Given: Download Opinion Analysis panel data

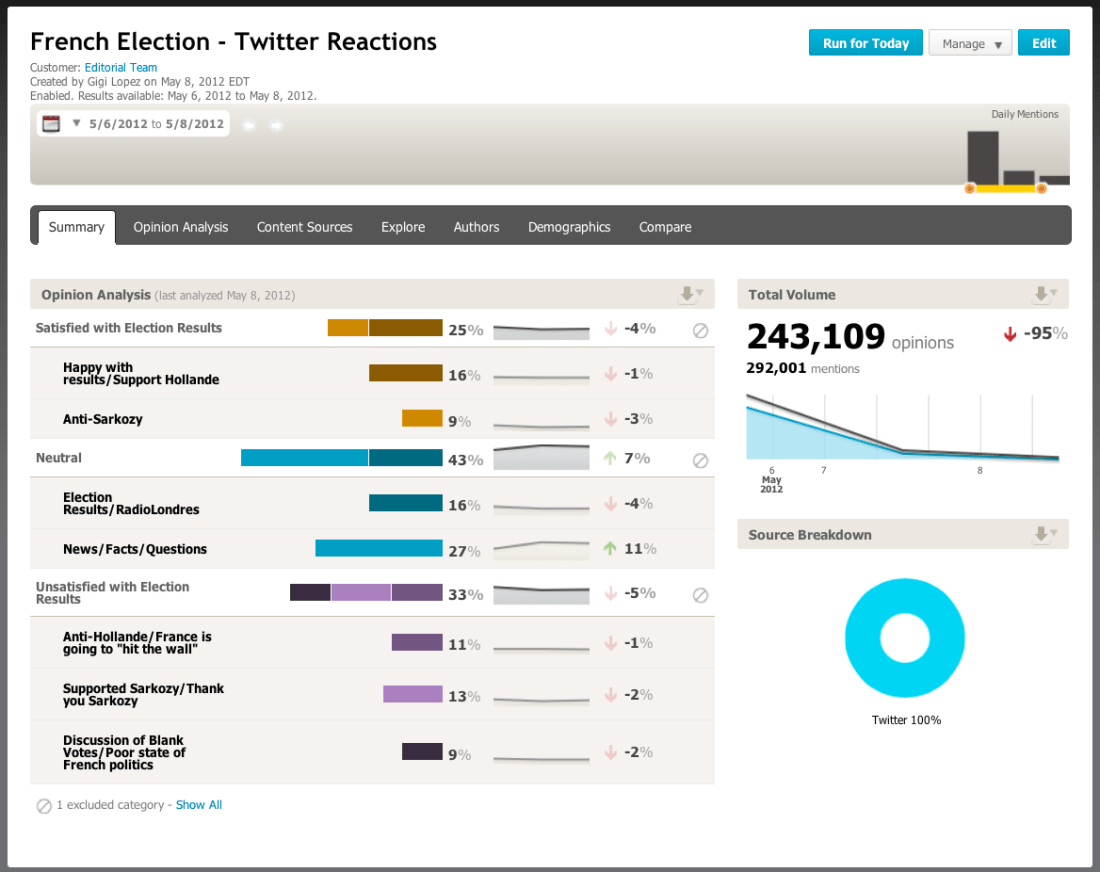Looking at the screenshot, I should [690, 295].
